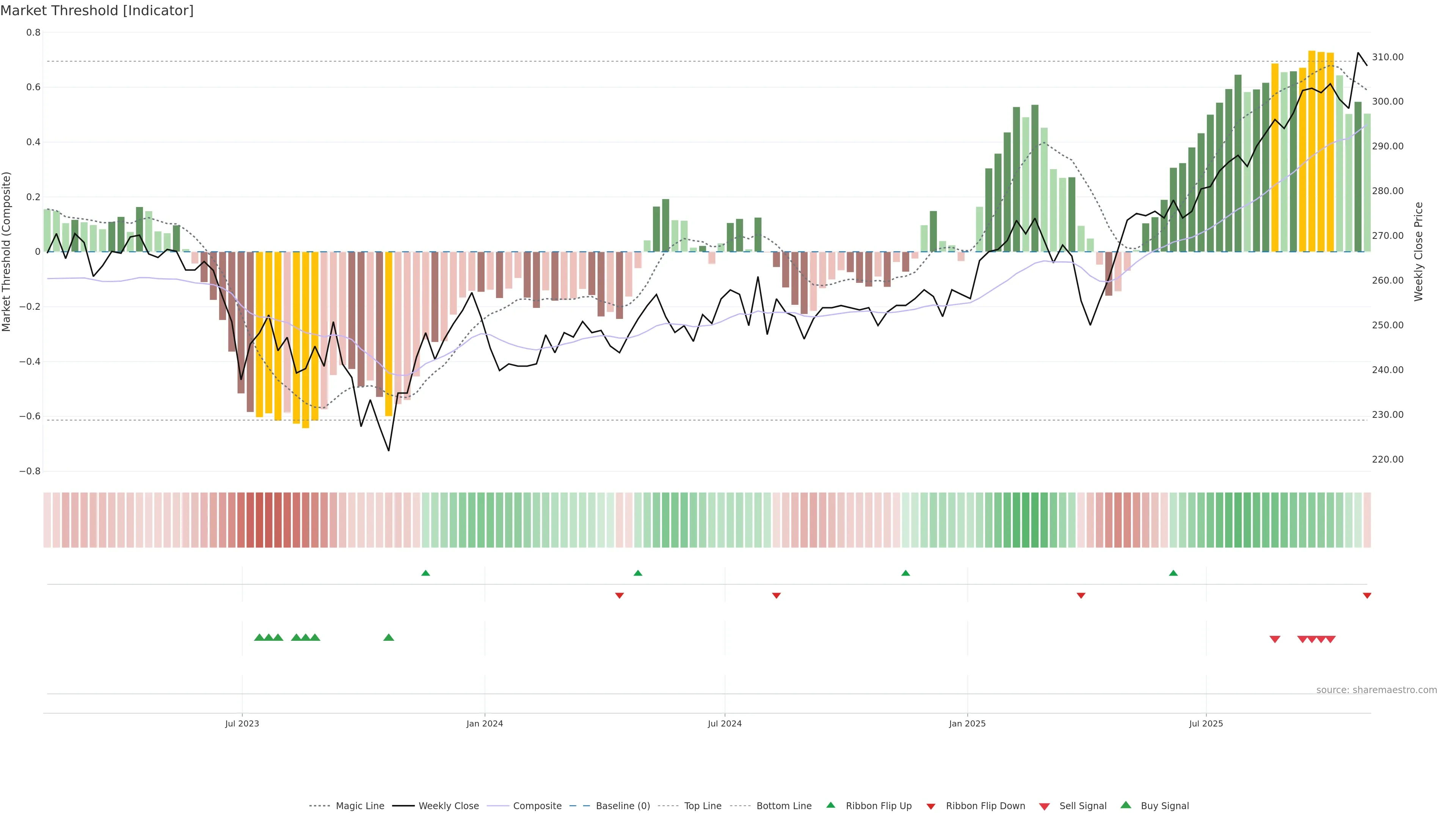Click the Jul 2025 x-axis label
This screenshot has width=1456, height=819.
coord(1206,723)
